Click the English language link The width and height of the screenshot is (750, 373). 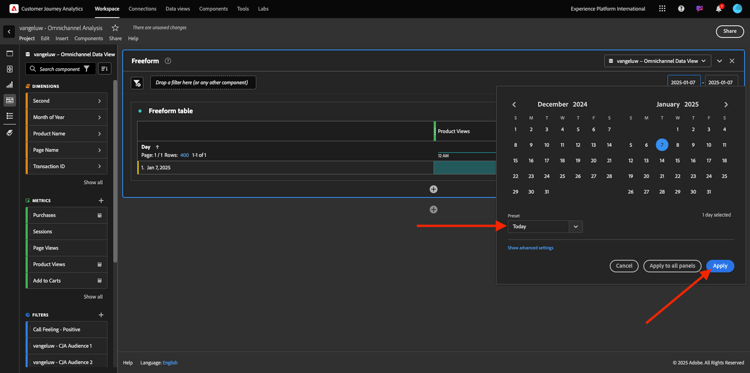point(170,363)
